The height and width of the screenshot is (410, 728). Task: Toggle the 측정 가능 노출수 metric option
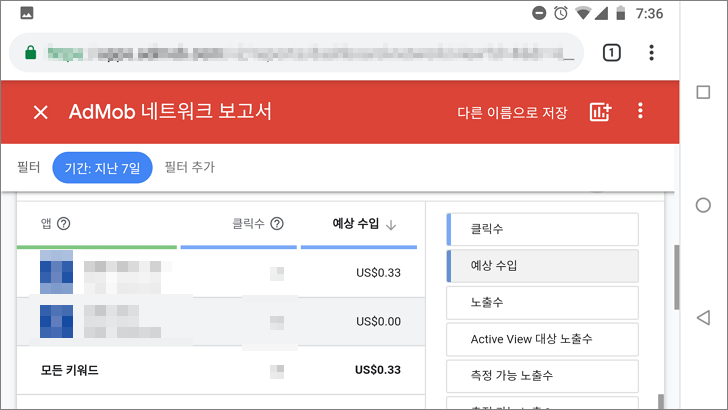542,376
